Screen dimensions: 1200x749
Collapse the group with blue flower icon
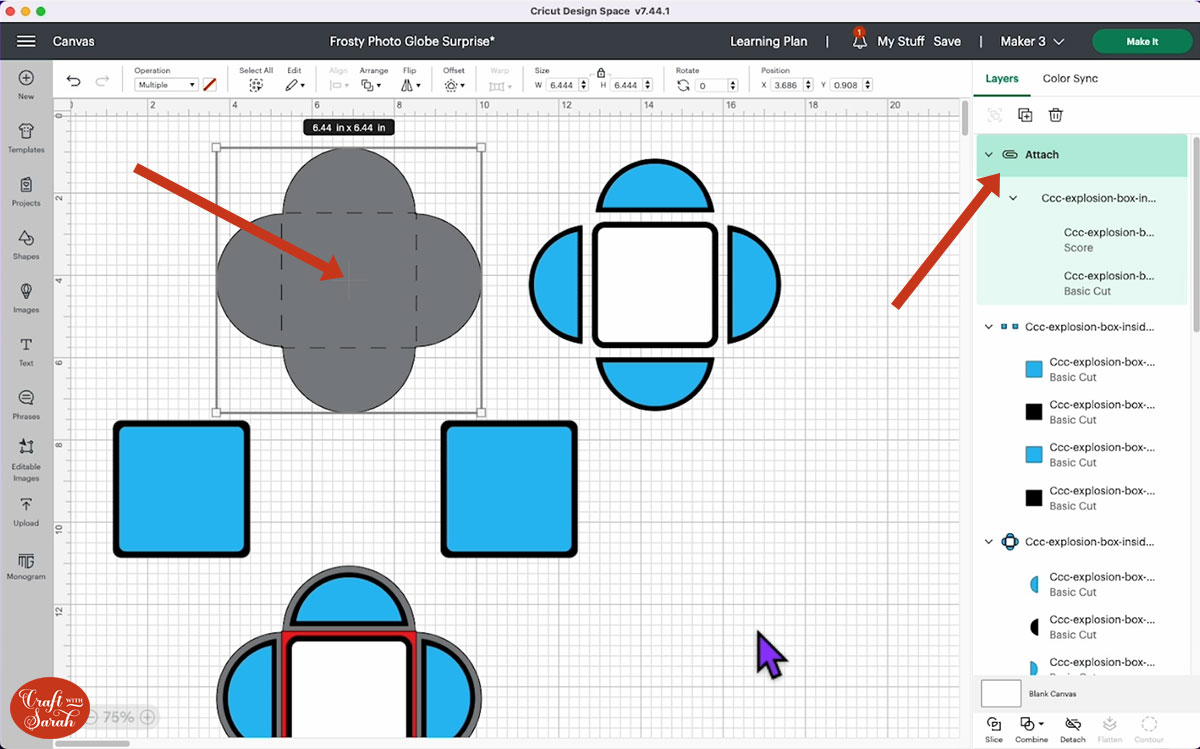point(988,542)
